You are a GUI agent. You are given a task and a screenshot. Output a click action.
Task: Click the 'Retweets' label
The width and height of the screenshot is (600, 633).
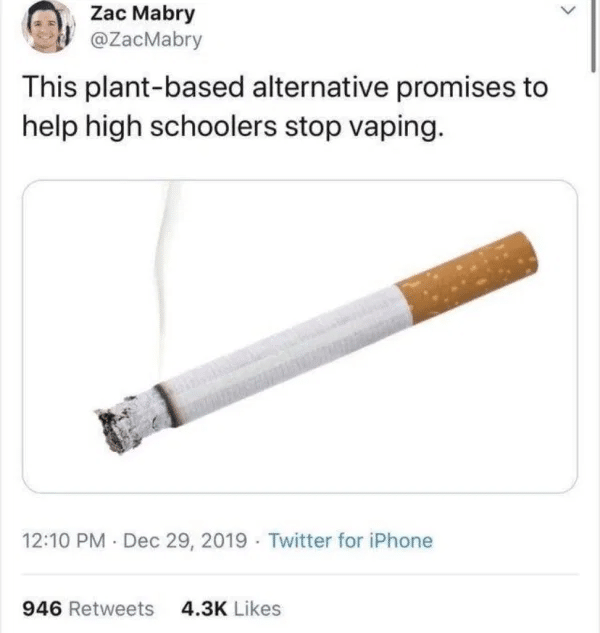(111, 608)
